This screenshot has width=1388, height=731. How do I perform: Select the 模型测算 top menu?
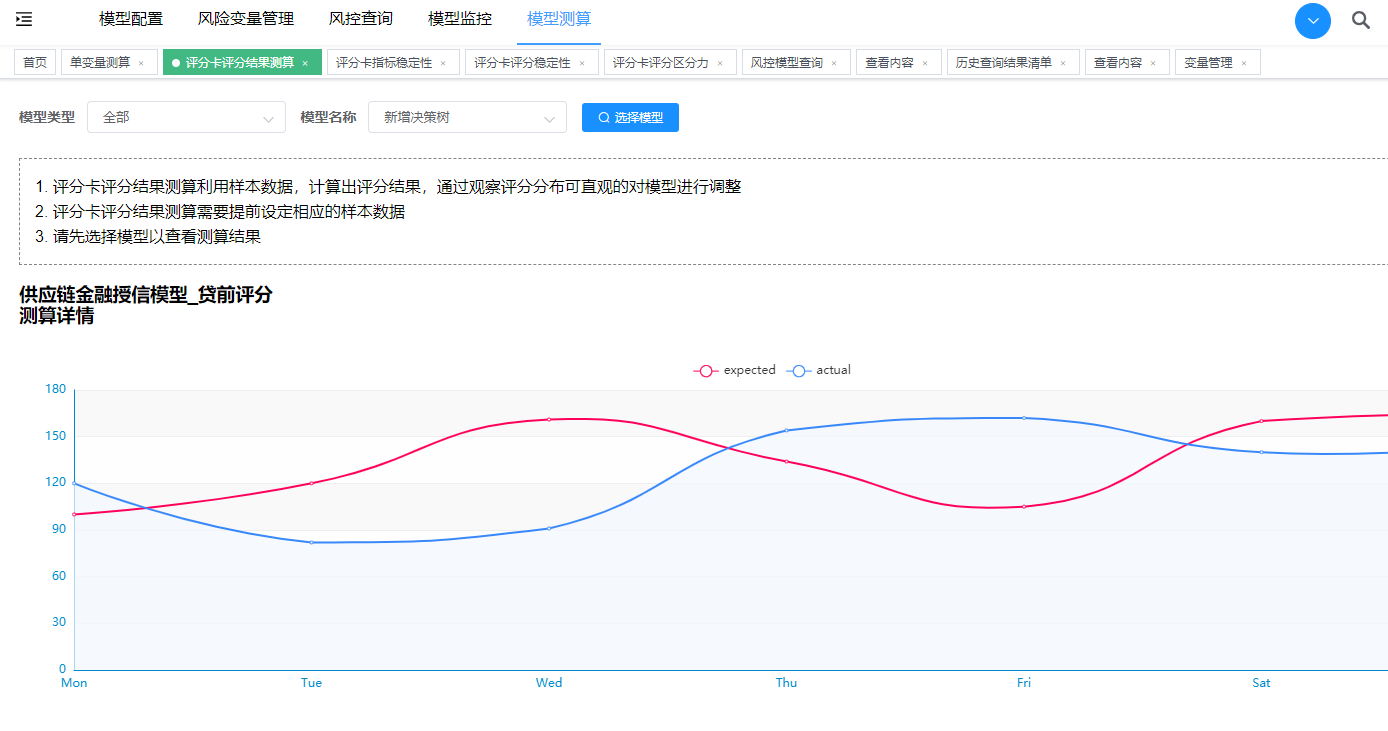click(x=559, y=19)
